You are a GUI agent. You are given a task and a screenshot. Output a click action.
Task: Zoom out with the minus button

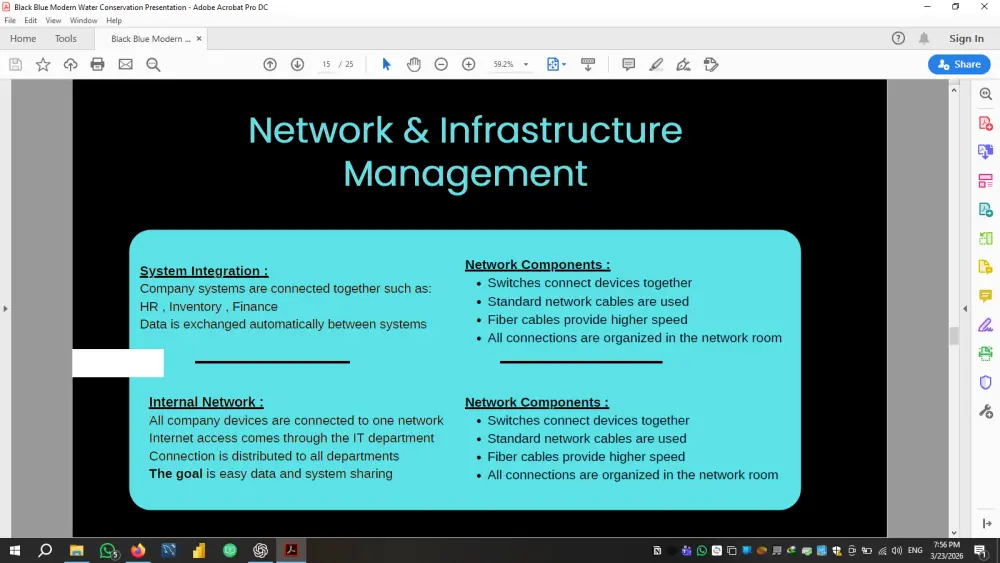point(441,64)
